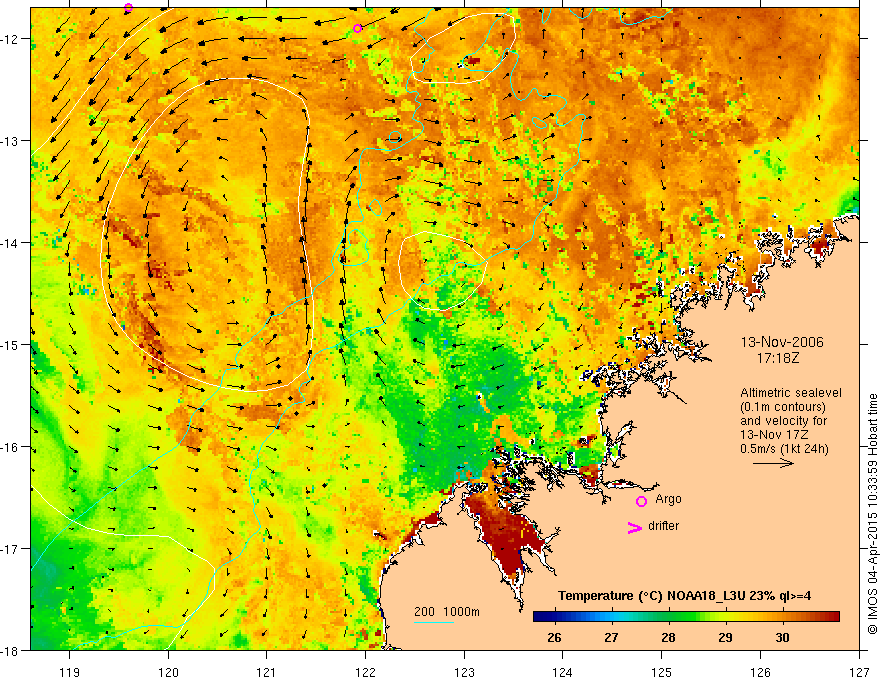The width and height of the screenshot is (880, 680).
Task: Click the magenta drifter arrowhead legend symbol
Action: 634,527
